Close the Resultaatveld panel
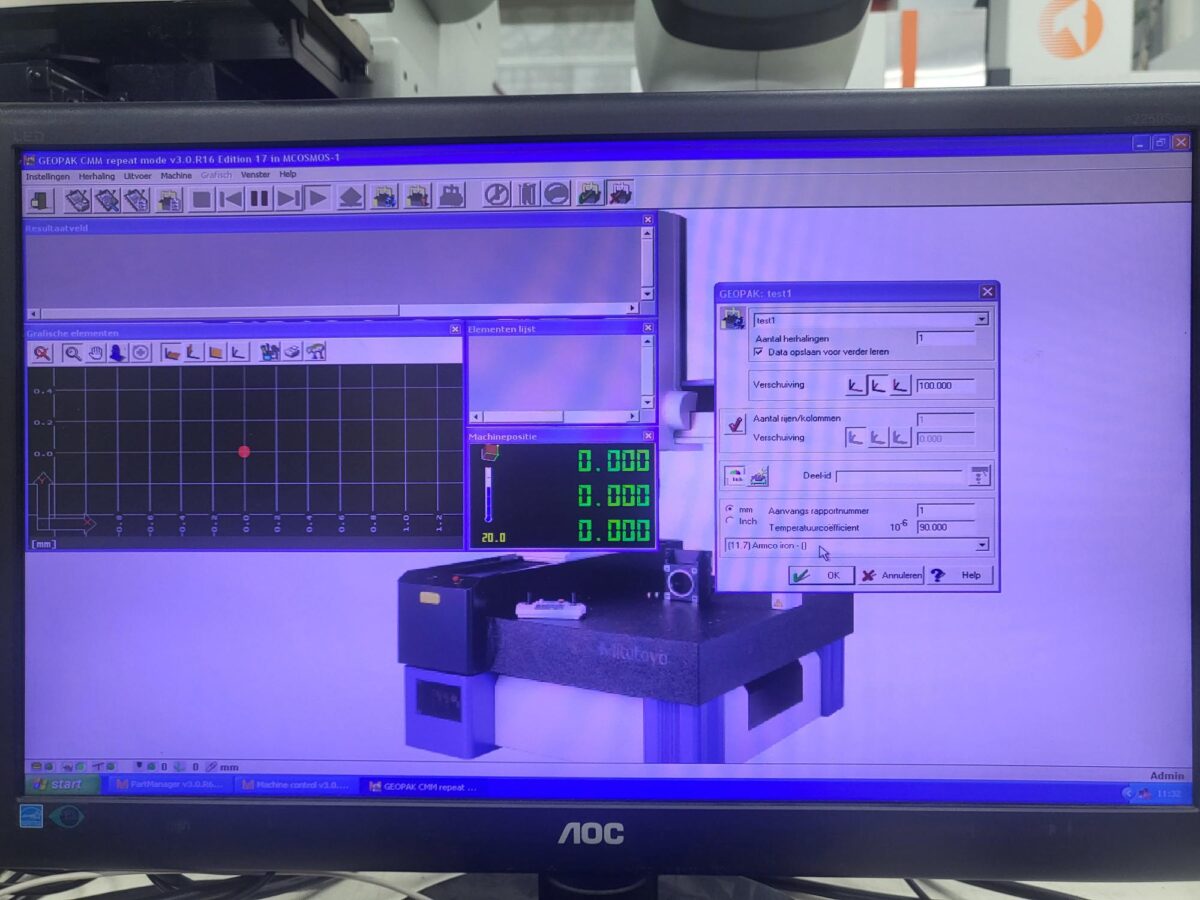 (x=648, y=219)
